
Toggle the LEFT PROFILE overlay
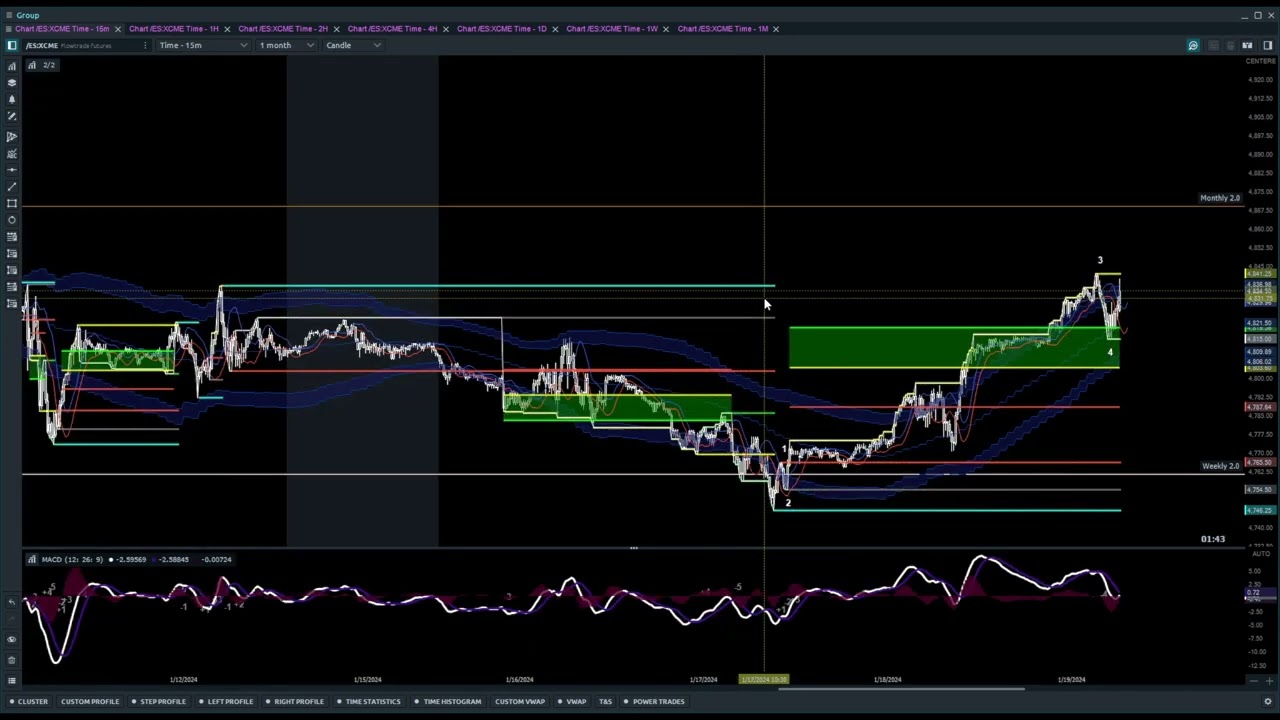226,702
